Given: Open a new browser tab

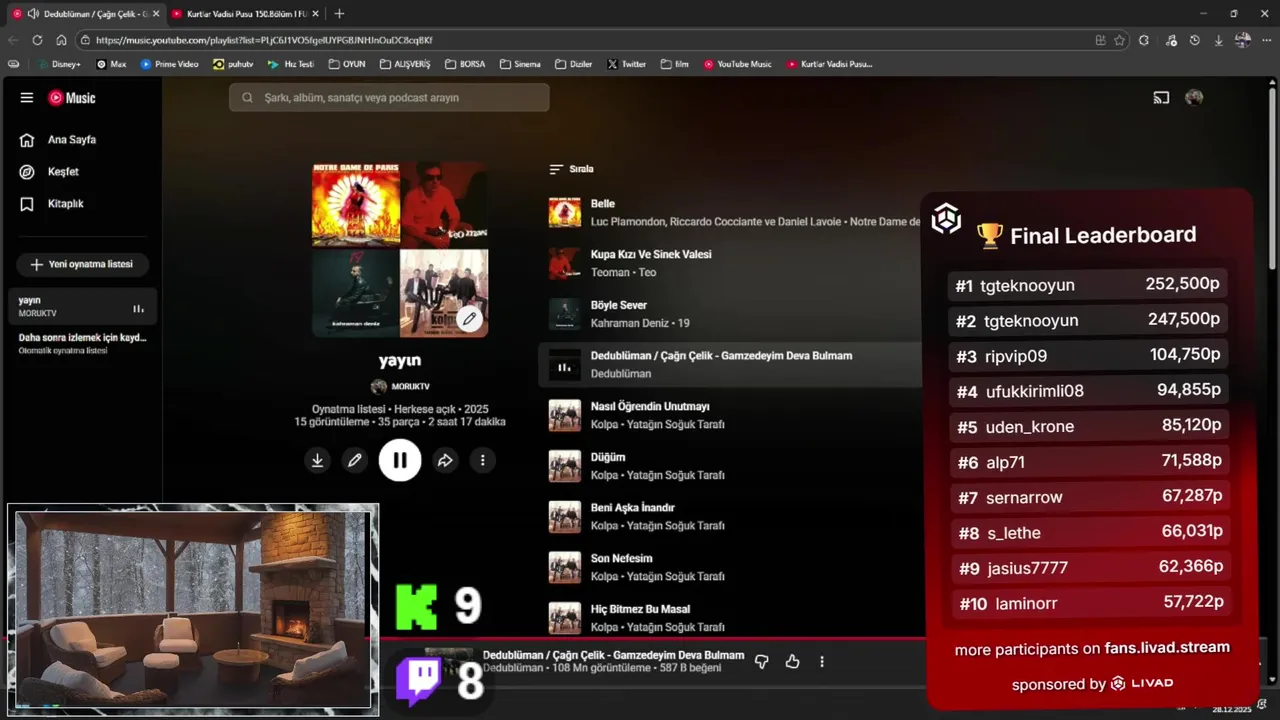Looking at the screenshot, I should pos(339,14).
